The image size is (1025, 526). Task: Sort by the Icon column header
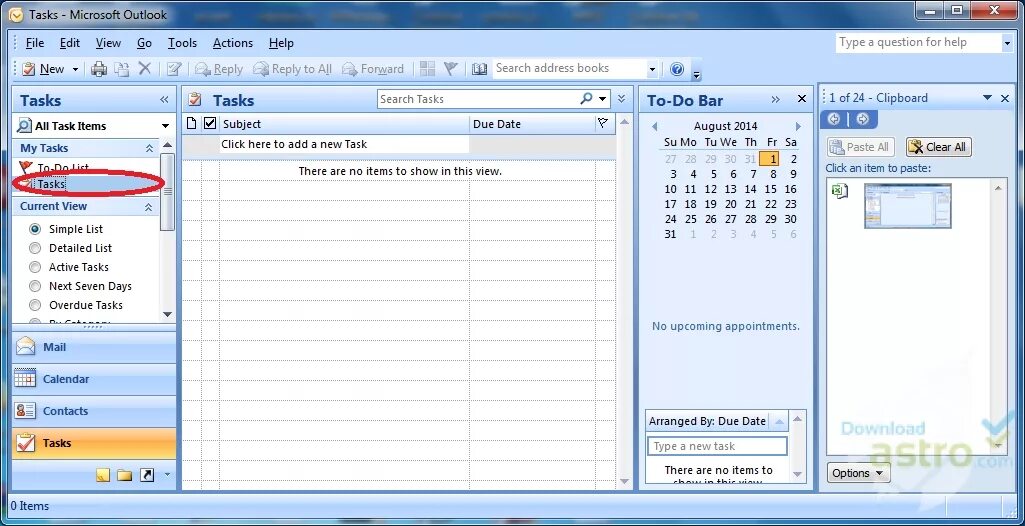tap(192, 123)
